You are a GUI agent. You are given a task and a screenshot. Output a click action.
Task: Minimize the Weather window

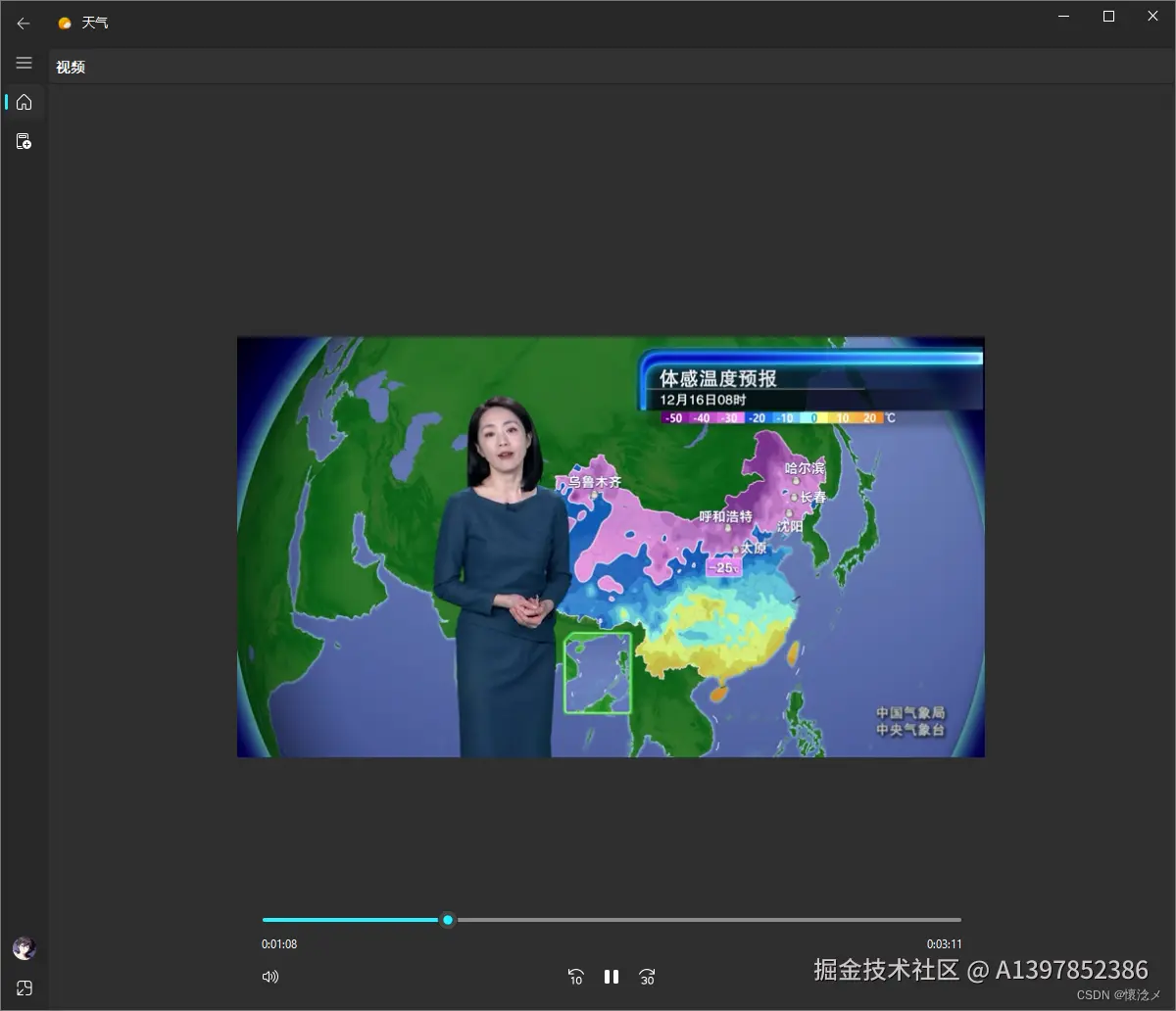[1063, 16]
